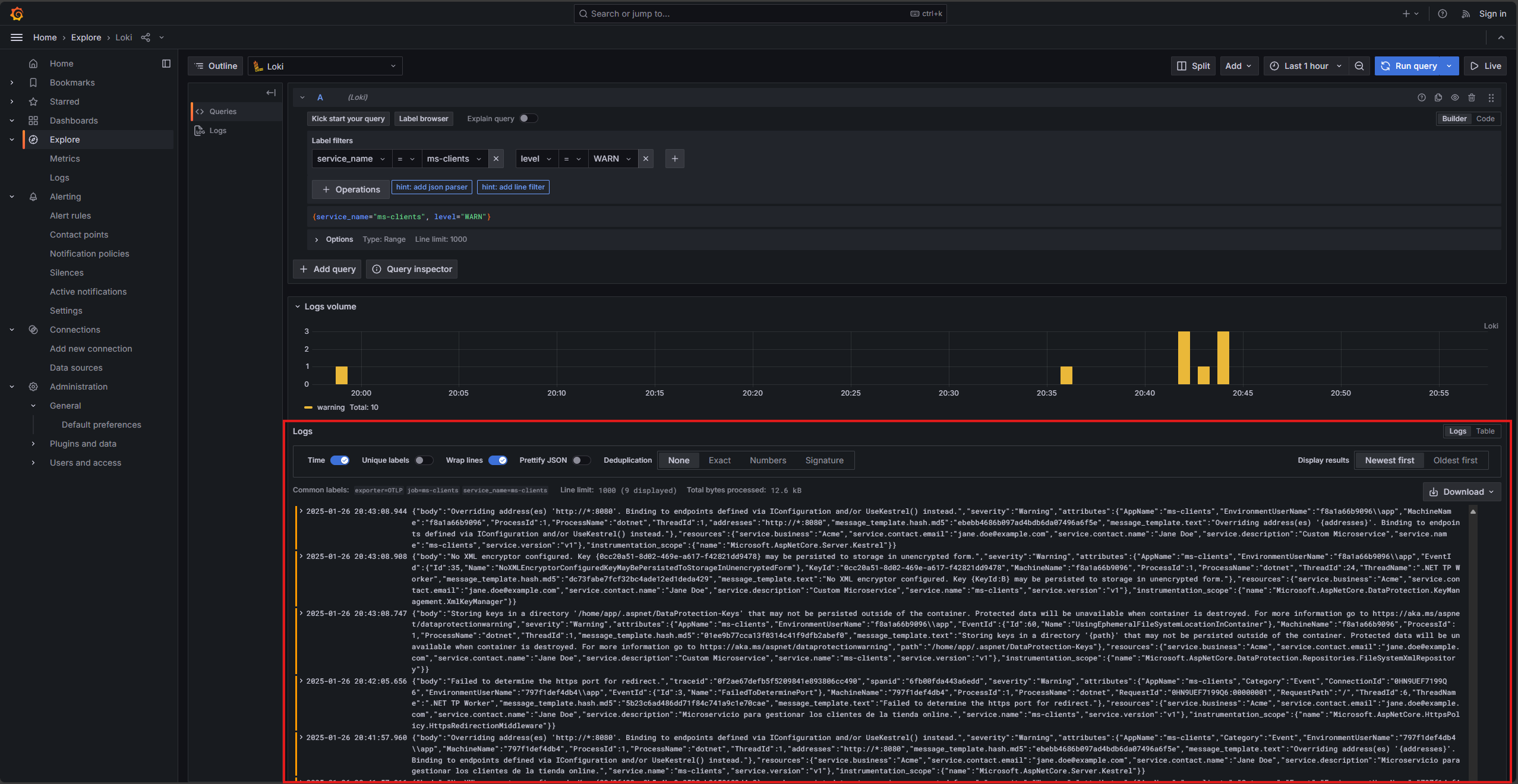Image resolution: width=1518 pixels, height=784 pixels.
Task: Collapse query A row chevron
Action: pos(302,97)
